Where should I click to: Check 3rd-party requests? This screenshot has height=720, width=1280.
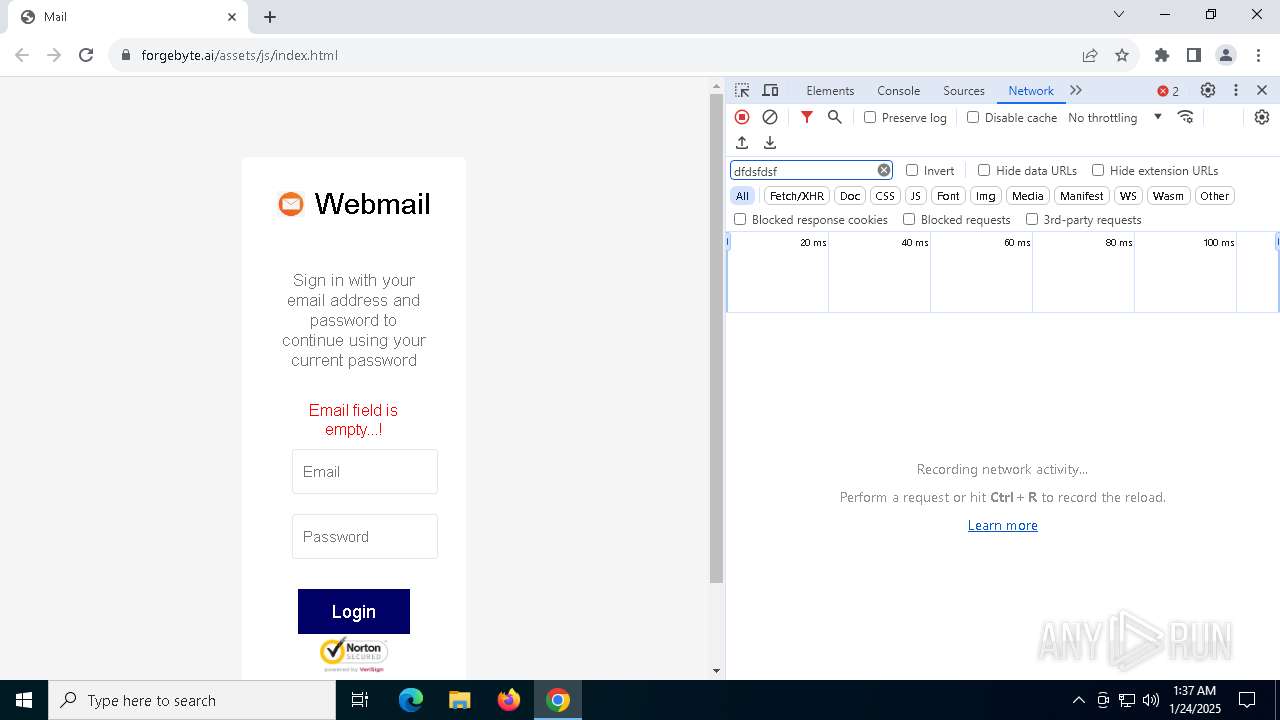[x=1032, y=219]
